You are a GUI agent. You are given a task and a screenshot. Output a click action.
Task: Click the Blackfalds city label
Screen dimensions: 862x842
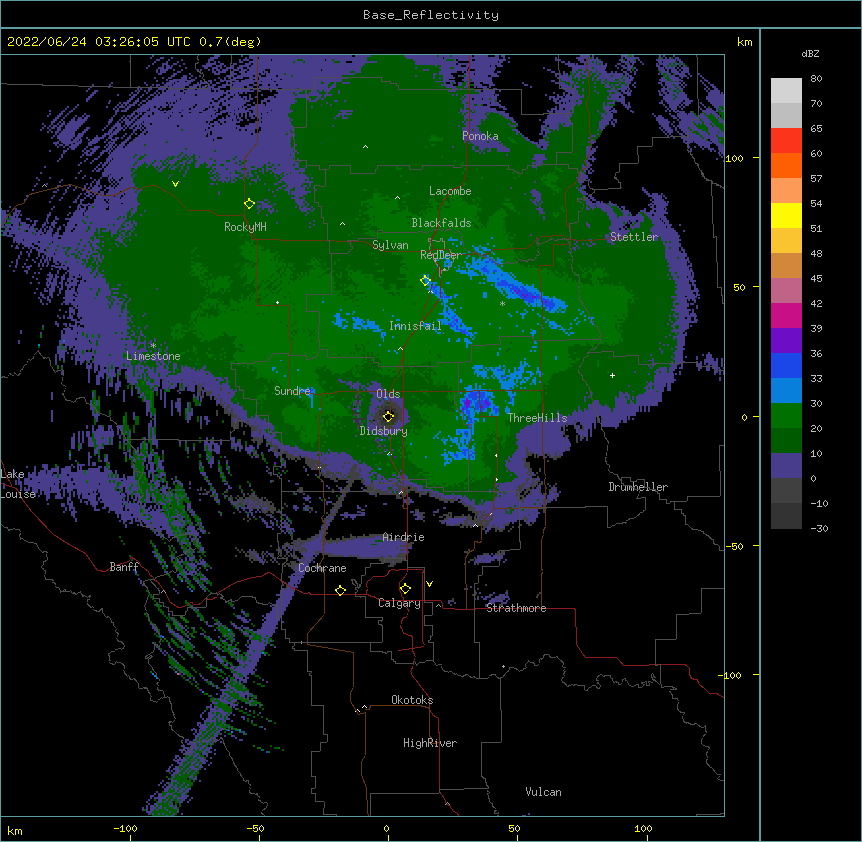coord(441,223)
